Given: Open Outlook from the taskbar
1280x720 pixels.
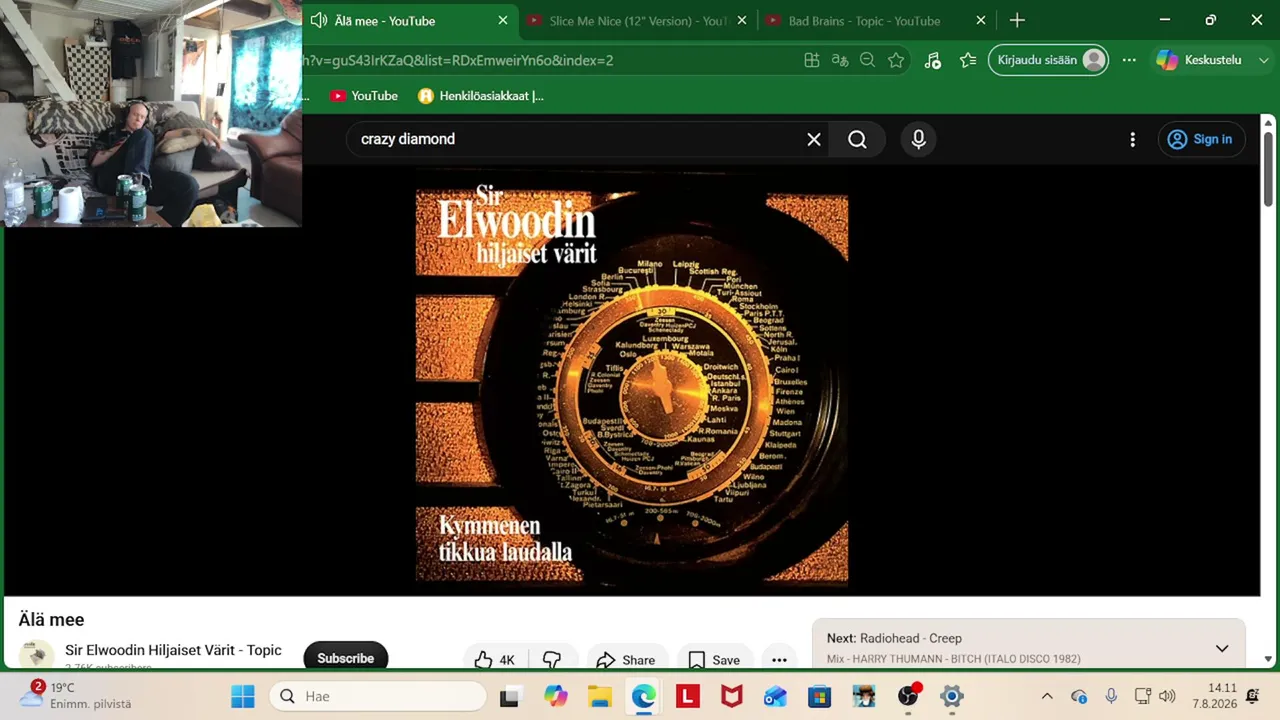Looking at the screenshot, I should [775, 696].
